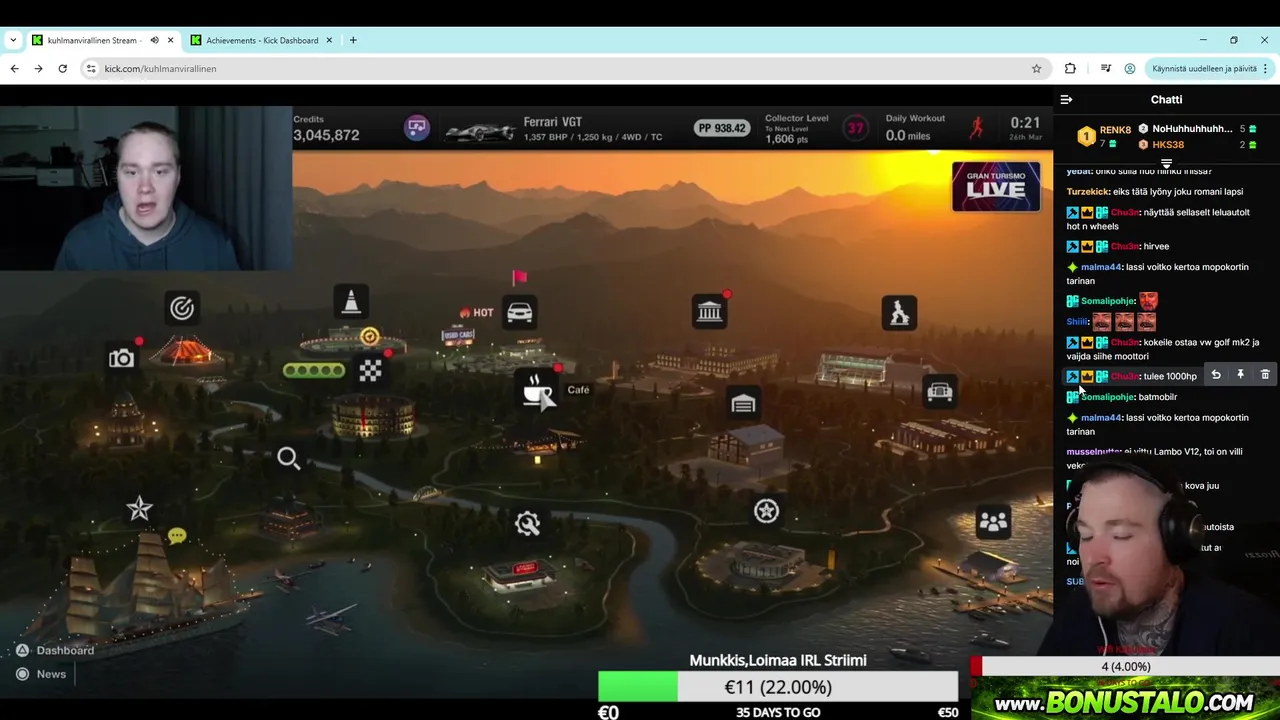Click the Credits 3,045,872 display

326,128
